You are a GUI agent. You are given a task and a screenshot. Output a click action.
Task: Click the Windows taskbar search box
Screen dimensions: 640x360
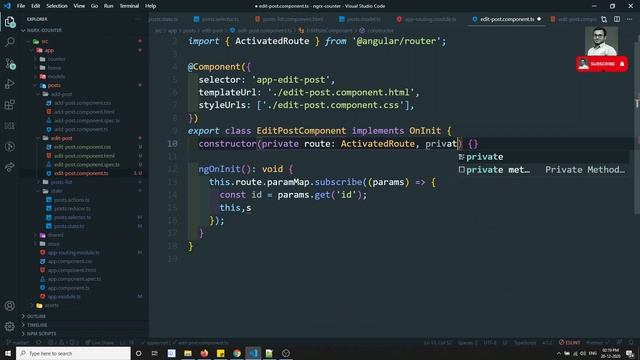pos(73,353)
